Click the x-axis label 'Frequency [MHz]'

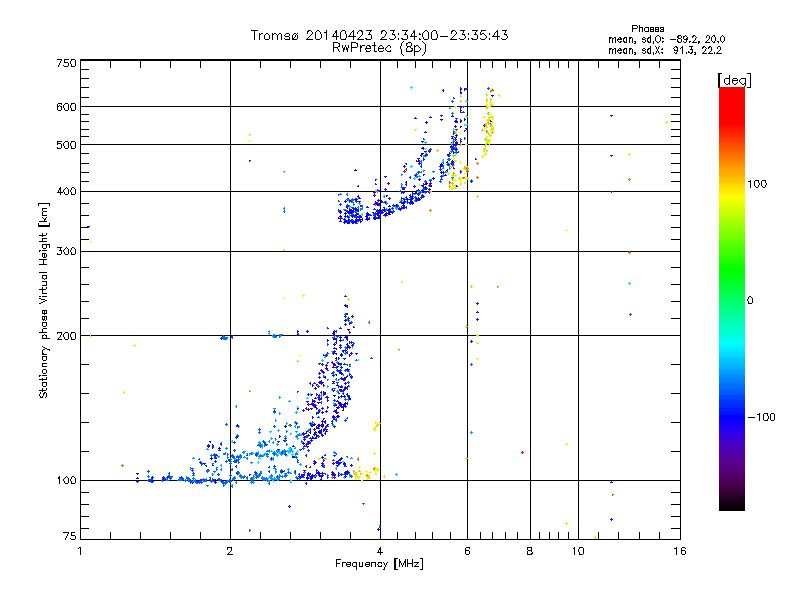(379, 564)
